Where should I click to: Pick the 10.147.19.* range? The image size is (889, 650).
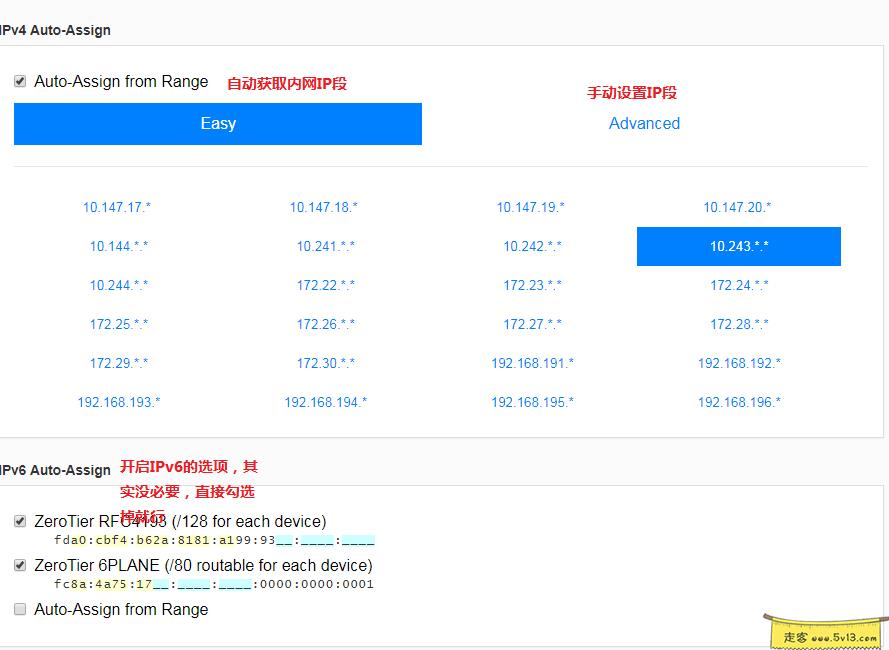(x=531, y=207)
